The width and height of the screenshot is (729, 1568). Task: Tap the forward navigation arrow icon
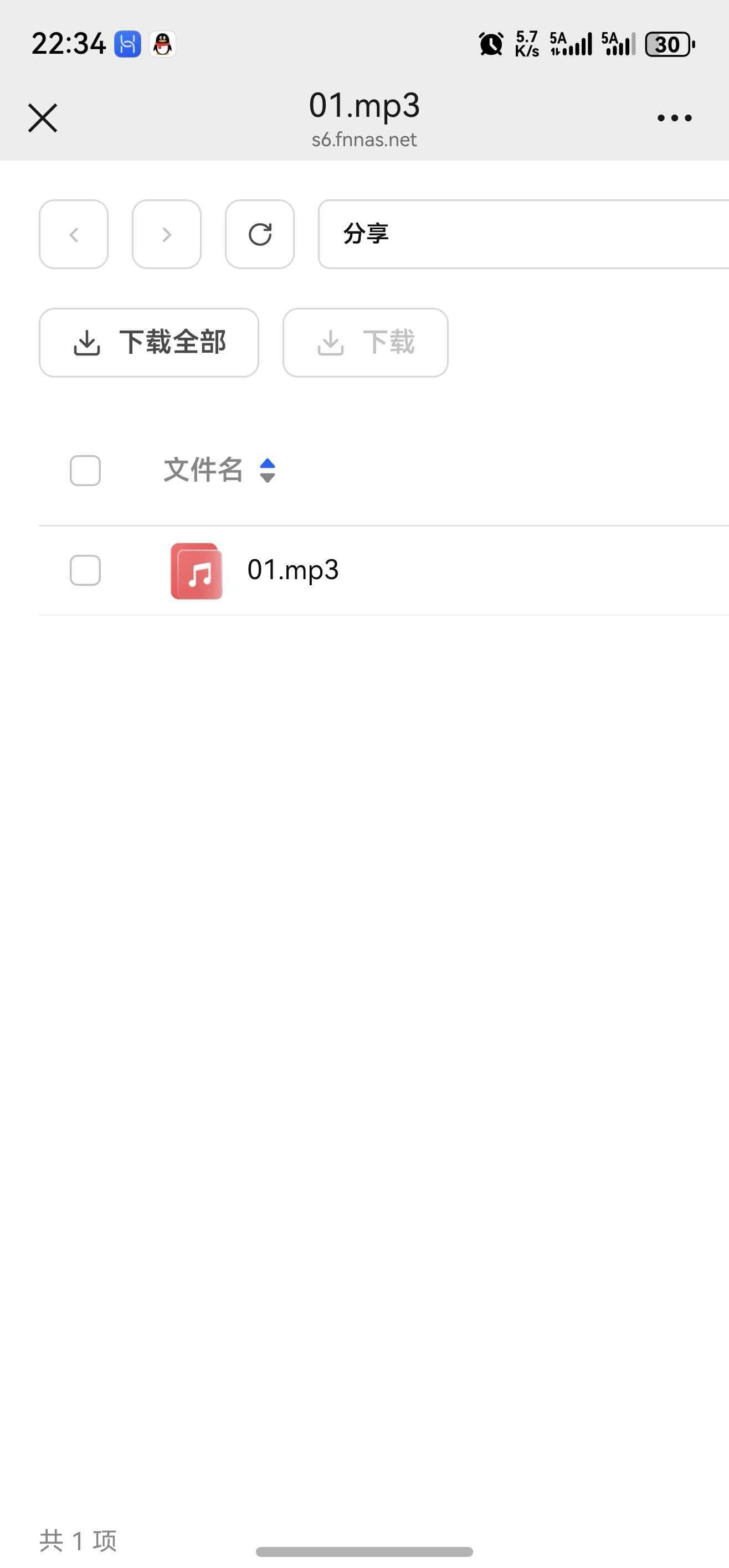pyautogui.click(x=166, y=235)
